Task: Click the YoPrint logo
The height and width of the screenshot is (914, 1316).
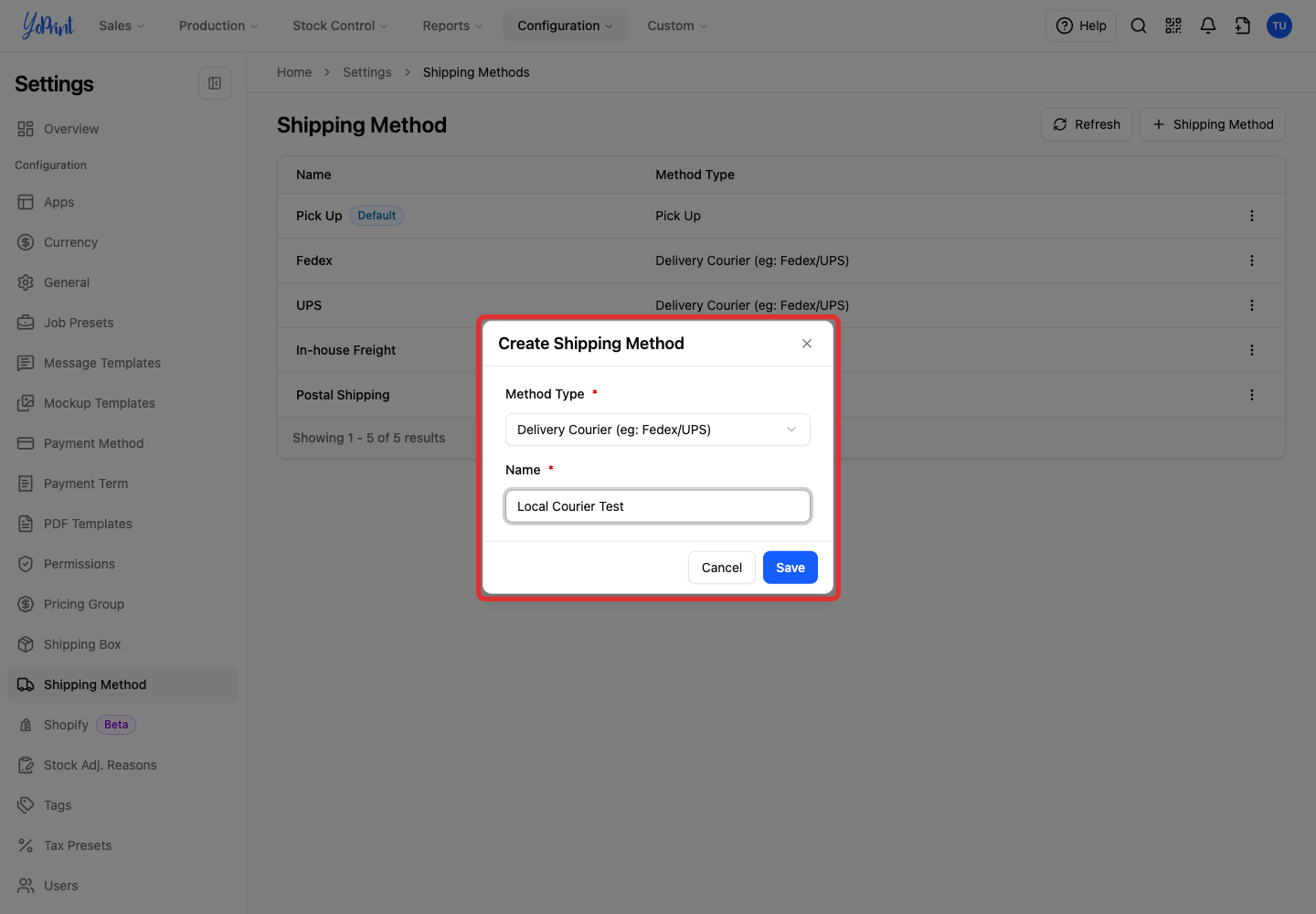Action: tap(48, 26)
